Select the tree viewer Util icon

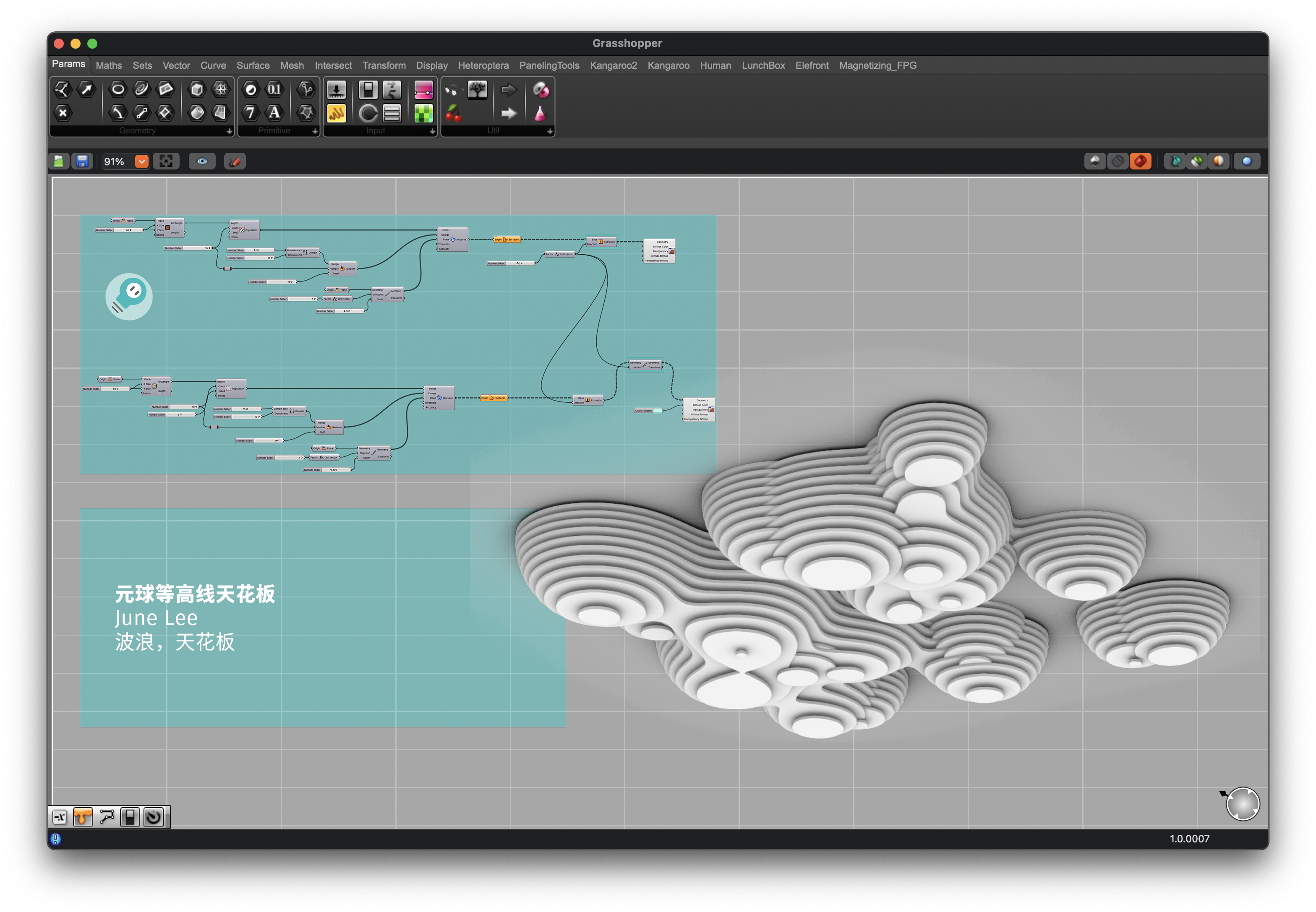[477, 89]
